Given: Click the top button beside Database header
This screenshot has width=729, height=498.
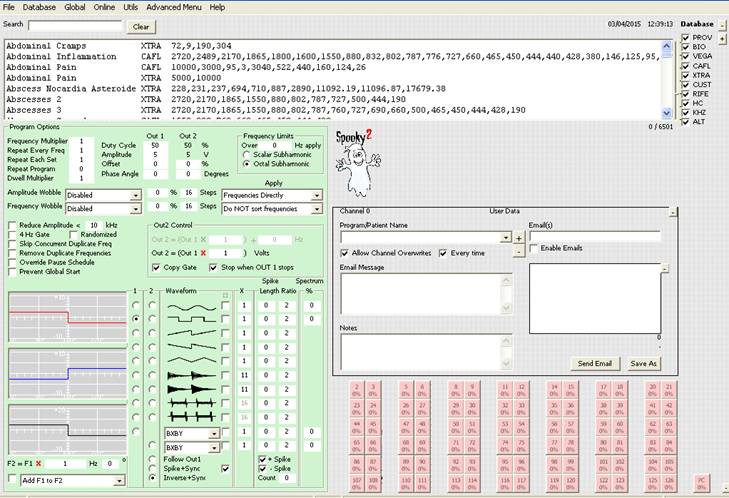Looking at the screenshot, I should [722, 25].
